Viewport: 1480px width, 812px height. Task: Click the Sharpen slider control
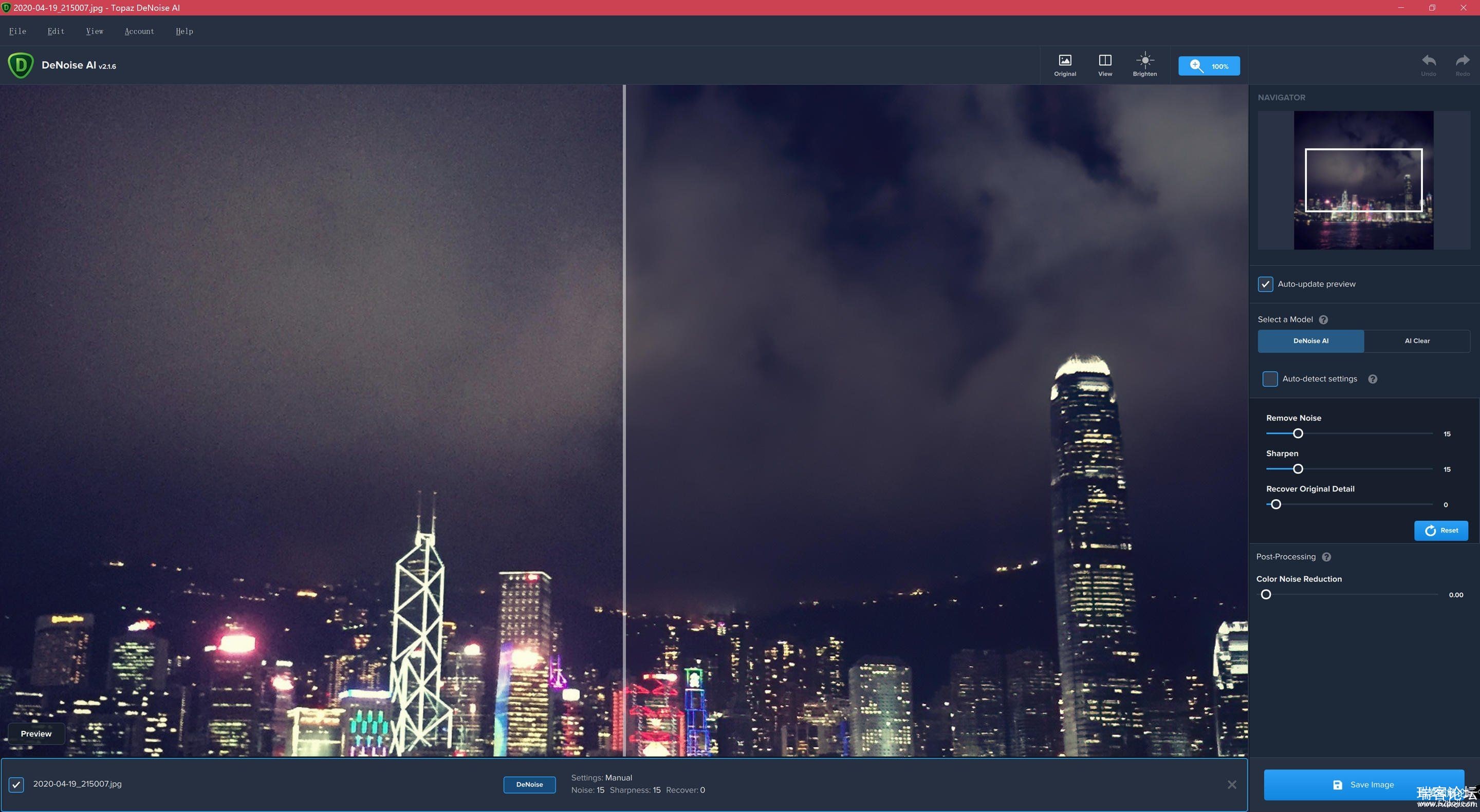pos(1297,469)
